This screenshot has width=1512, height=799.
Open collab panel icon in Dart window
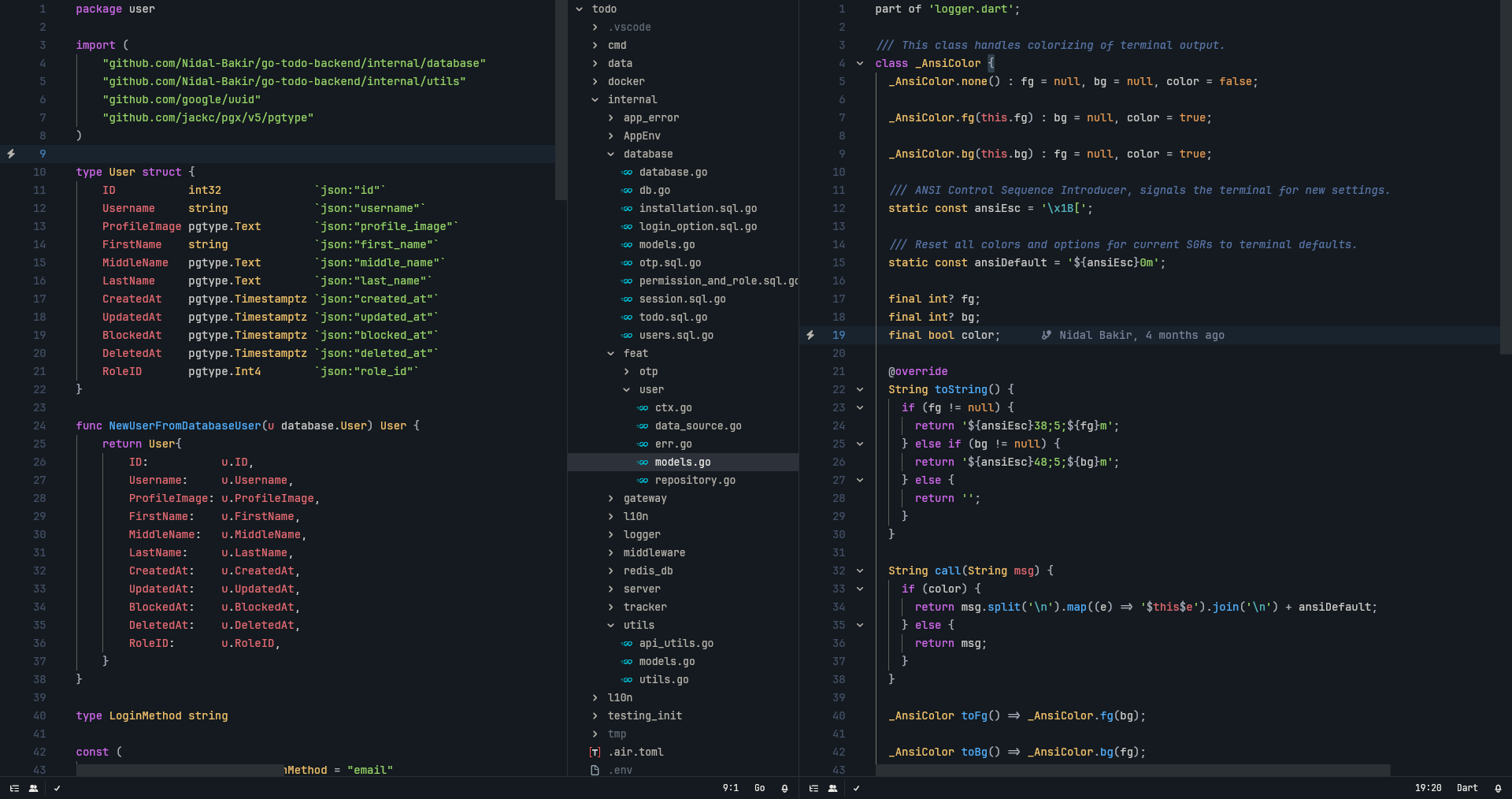click(832, 788)
